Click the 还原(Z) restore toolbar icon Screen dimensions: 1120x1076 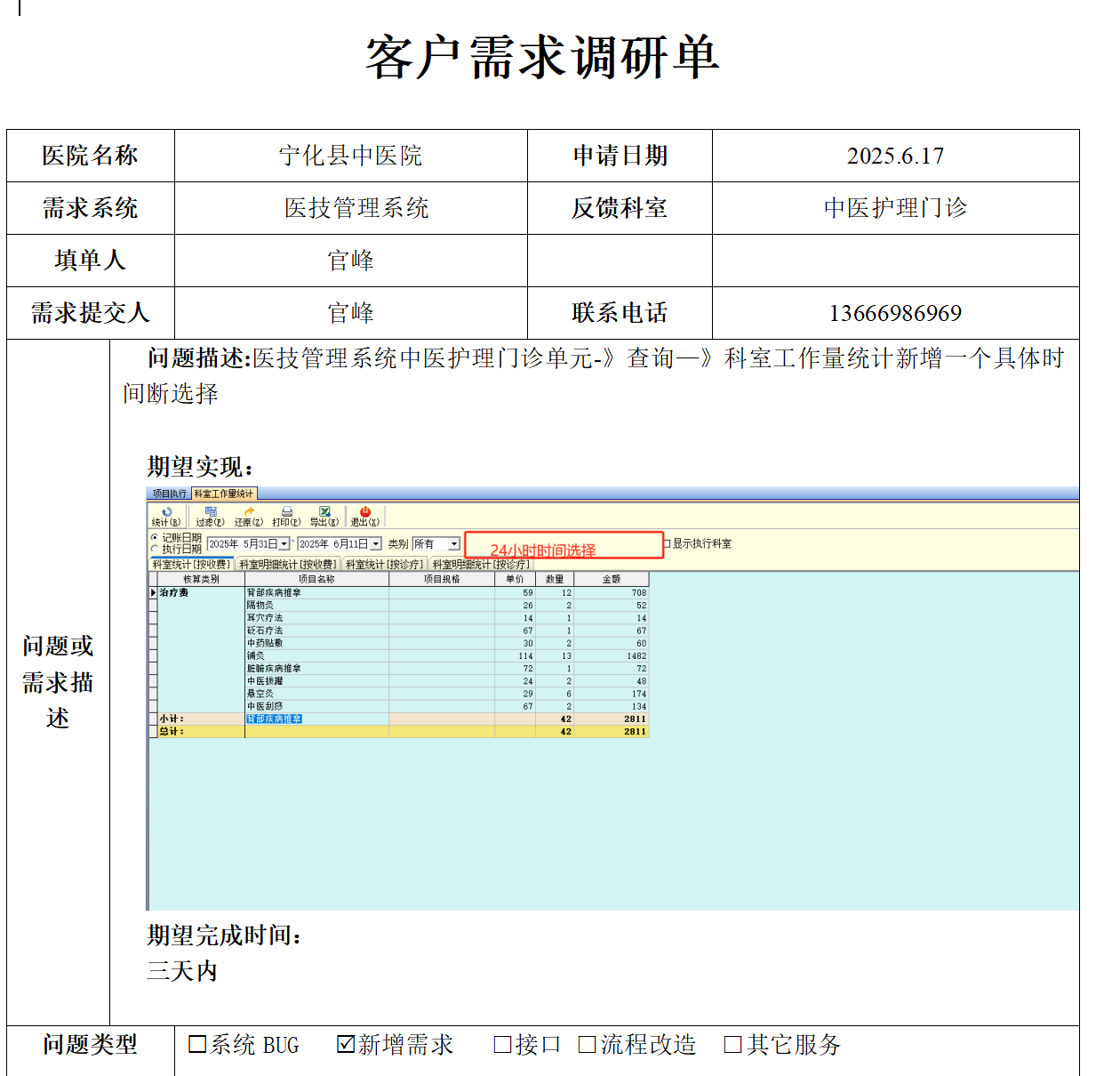coord(249,517)
